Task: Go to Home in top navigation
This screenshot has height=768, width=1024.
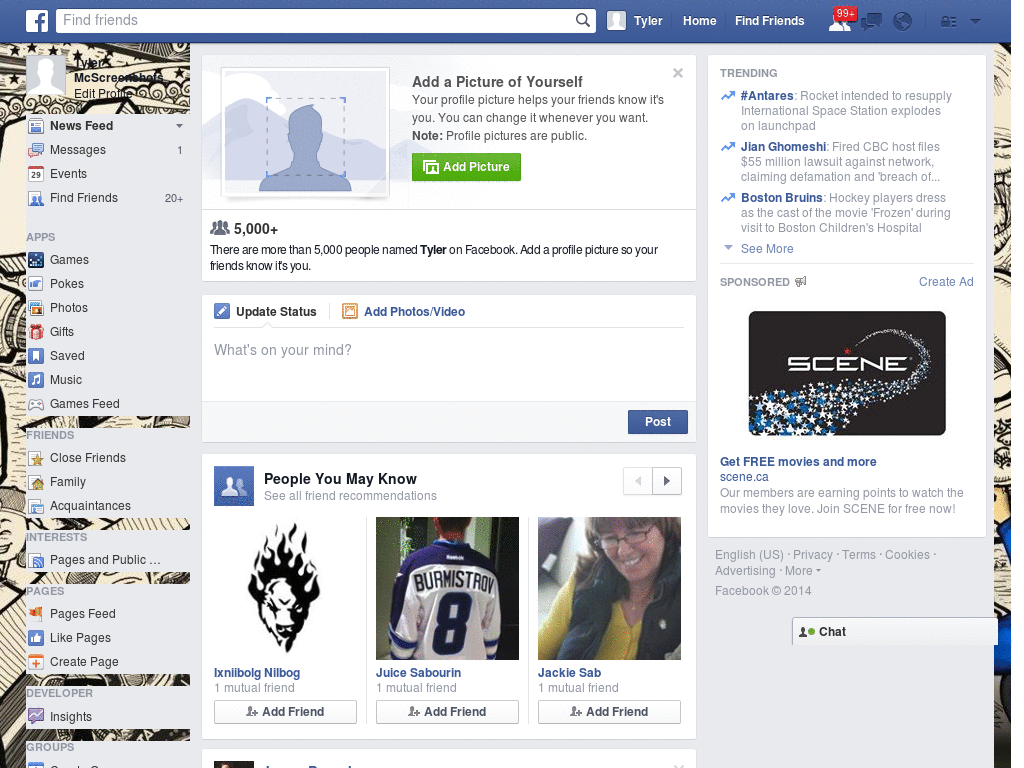Action: (x=699, y=21)
